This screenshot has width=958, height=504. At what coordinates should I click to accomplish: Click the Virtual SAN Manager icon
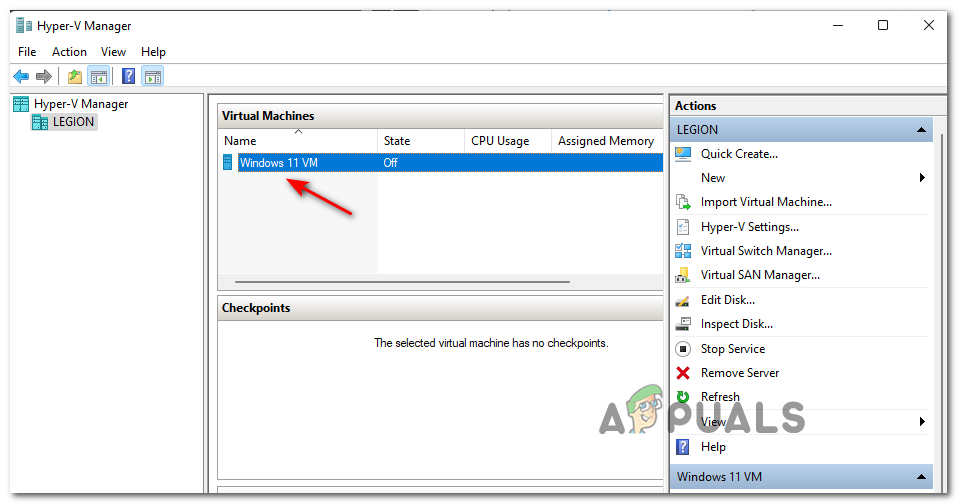[x=683, y=276]
